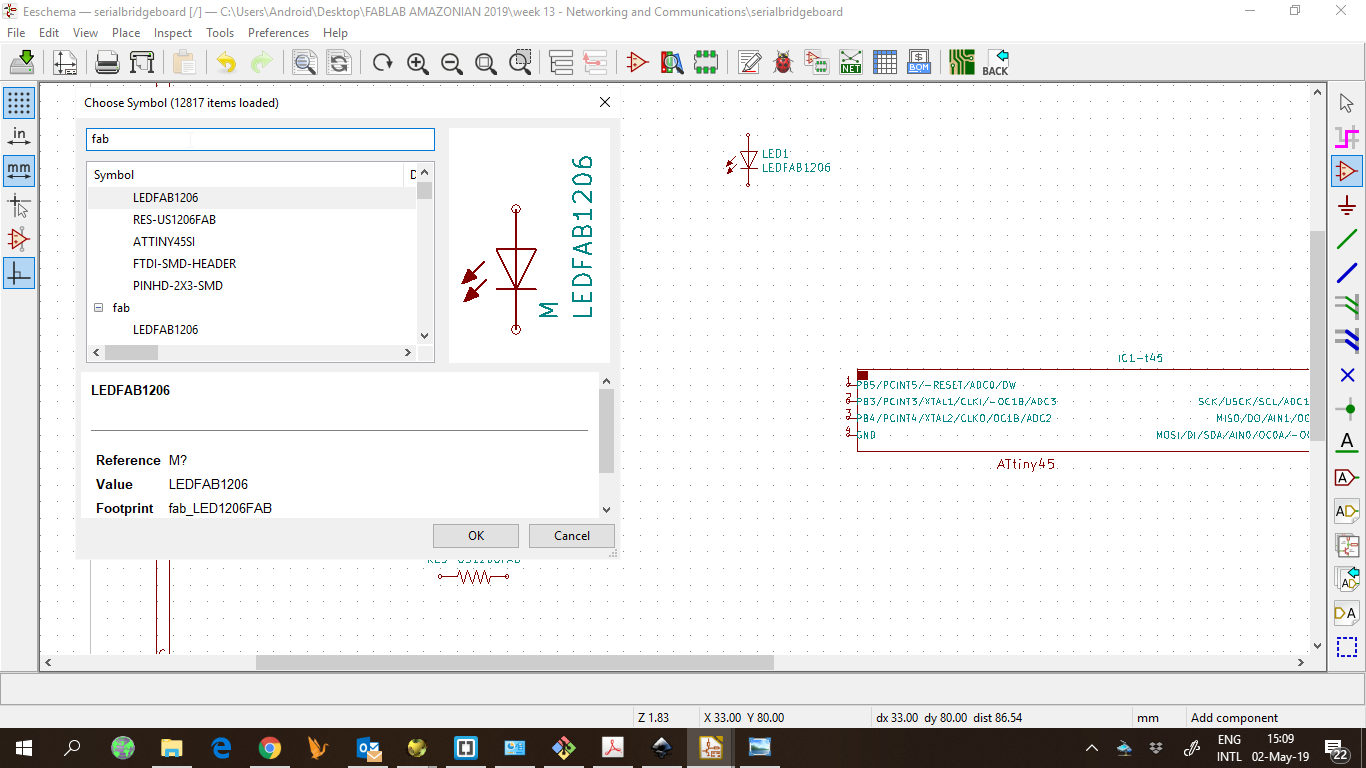
Task: Open find and replace tool
Action: click(339, 63)
